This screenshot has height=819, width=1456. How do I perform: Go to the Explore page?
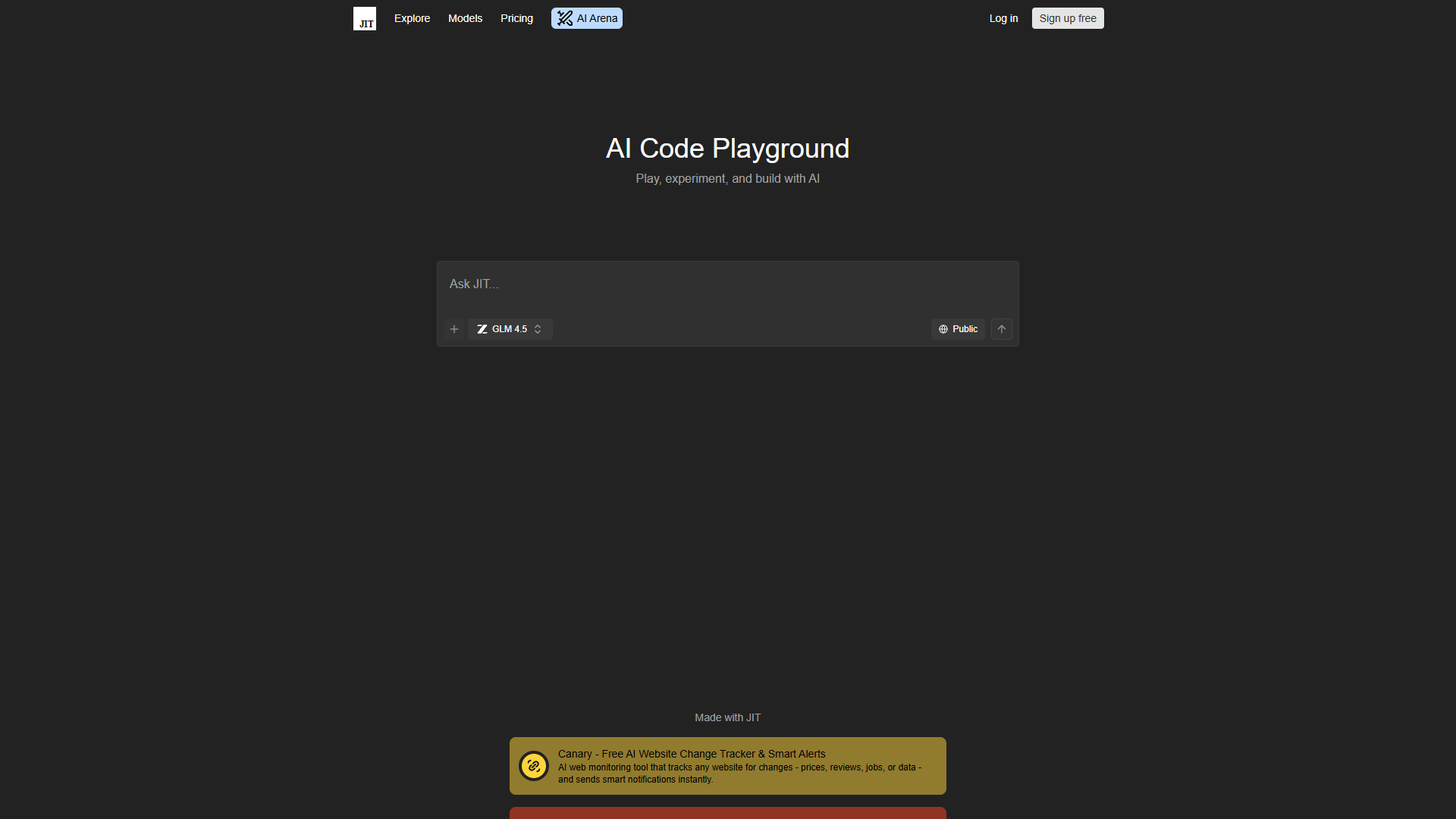[412, 18]
